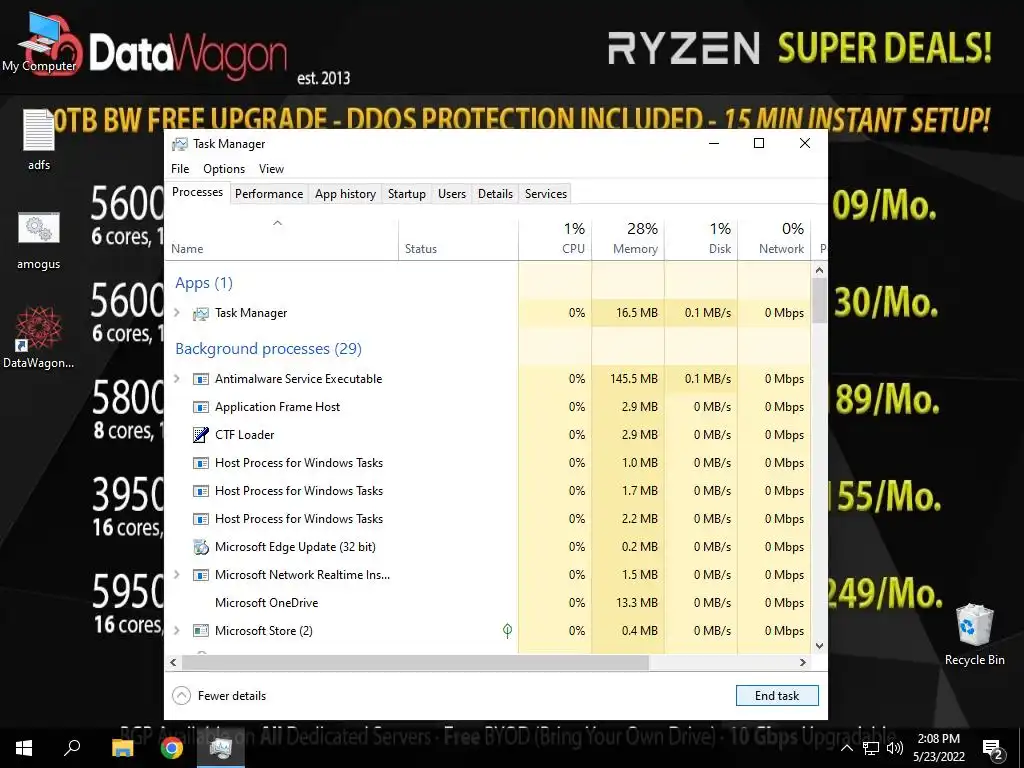Expand the Microsoft Store (2) row
The height and width of the screenshot is (768, 1024).
tap(176, 631)
